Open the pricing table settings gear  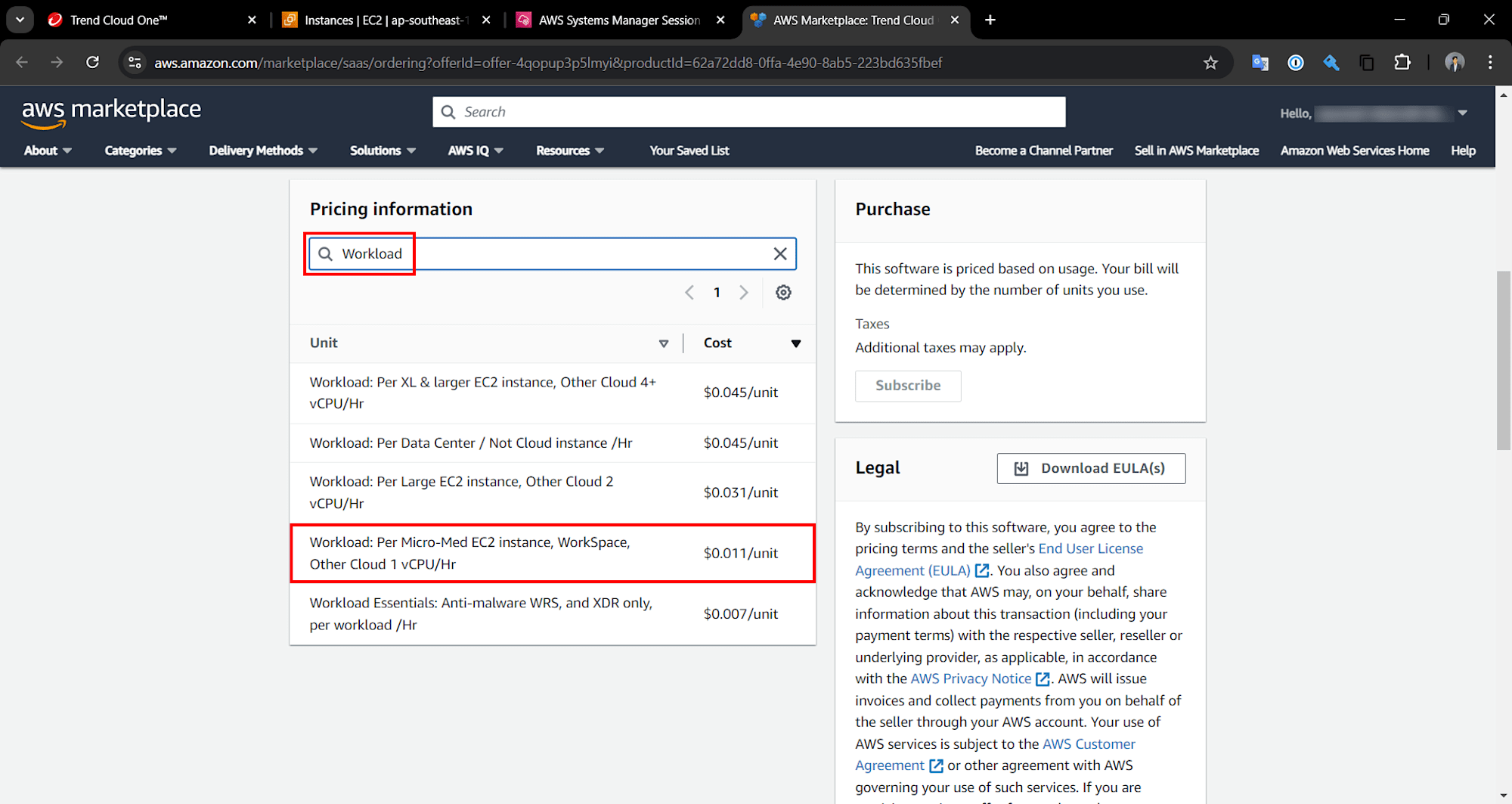click(783, 293)
